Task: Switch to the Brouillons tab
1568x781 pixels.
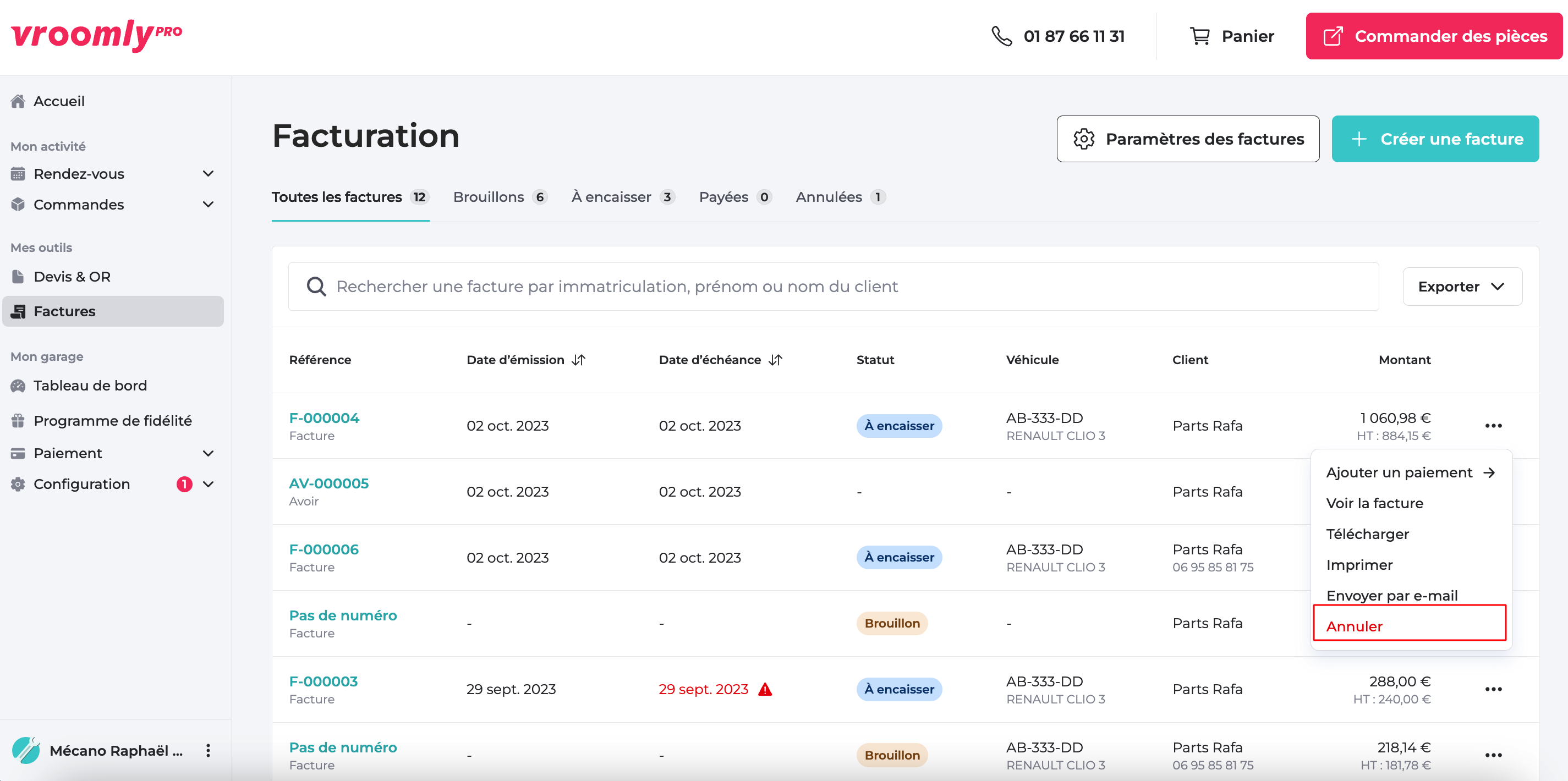Action: point(500,197)
